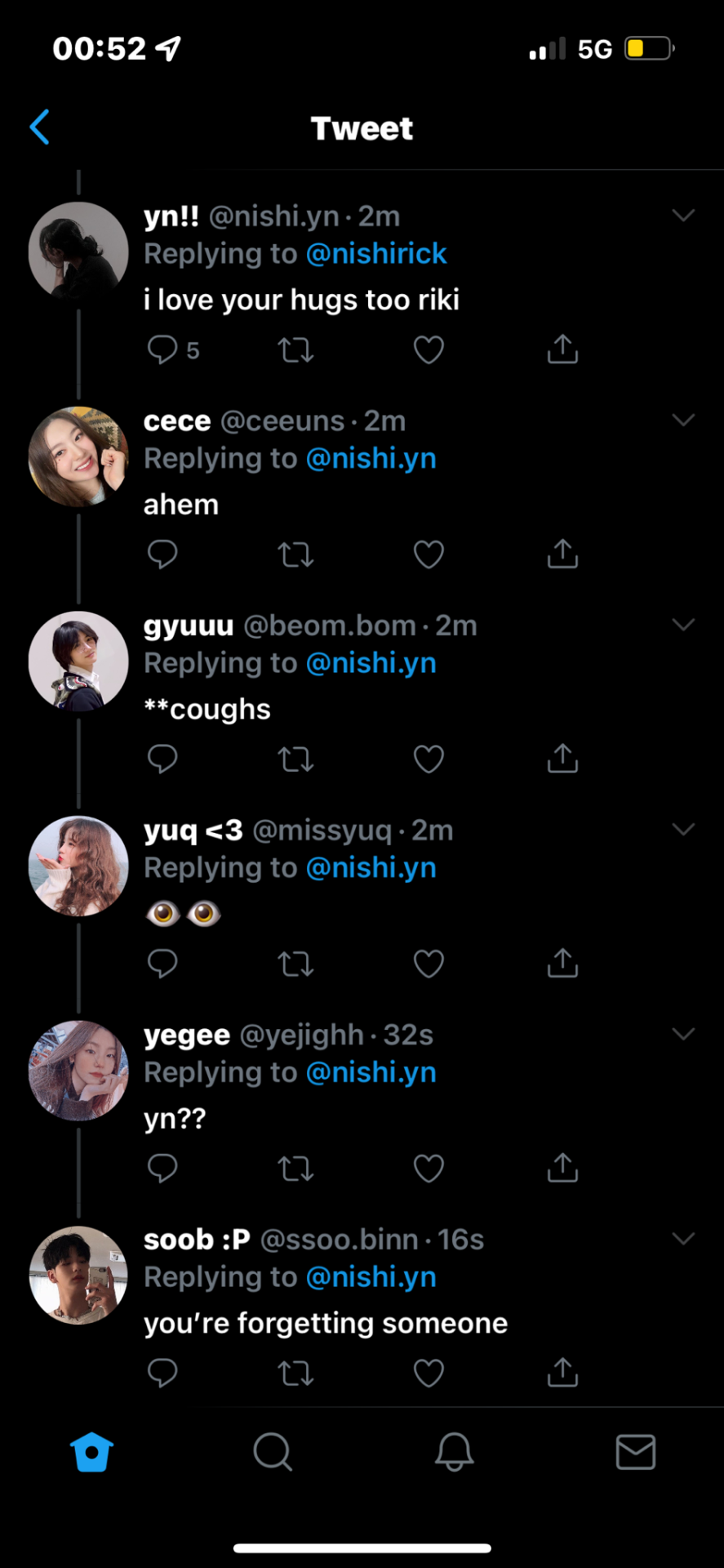
Task: Open options chevron on gyuuu's tweet
Action: coord(683,625)
